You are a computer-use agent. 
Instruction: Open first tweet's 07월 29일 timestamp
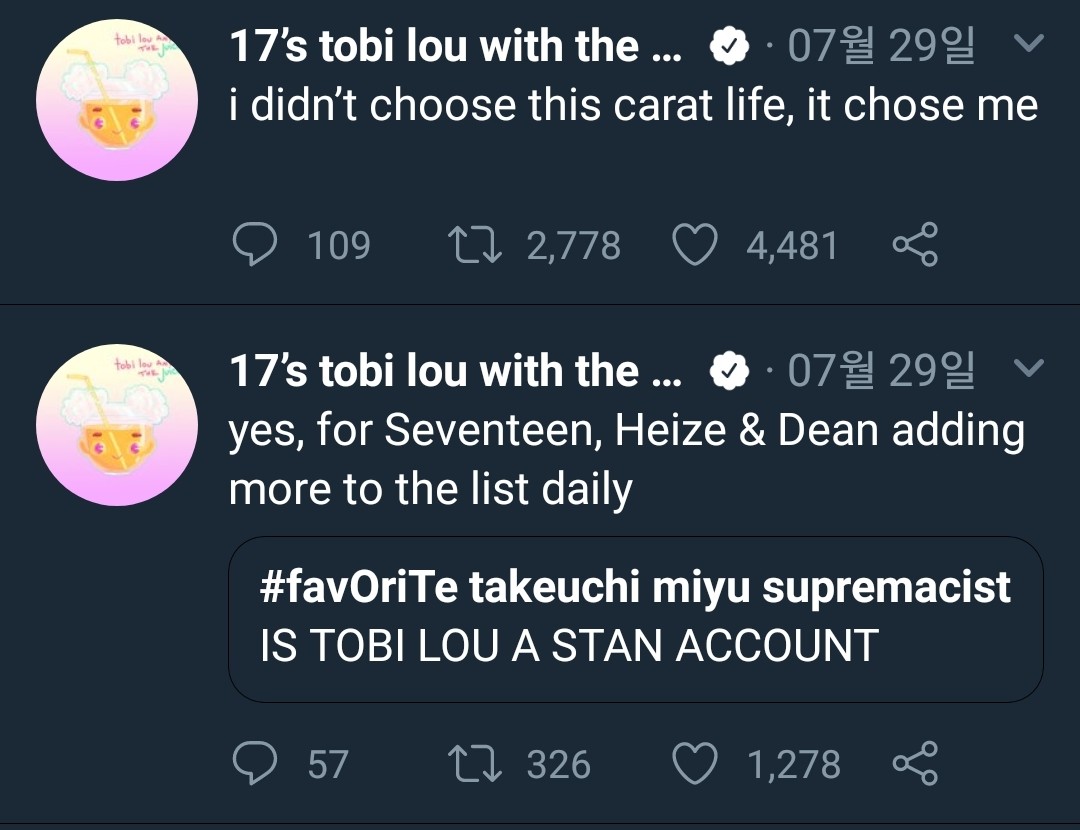[880, 46]
